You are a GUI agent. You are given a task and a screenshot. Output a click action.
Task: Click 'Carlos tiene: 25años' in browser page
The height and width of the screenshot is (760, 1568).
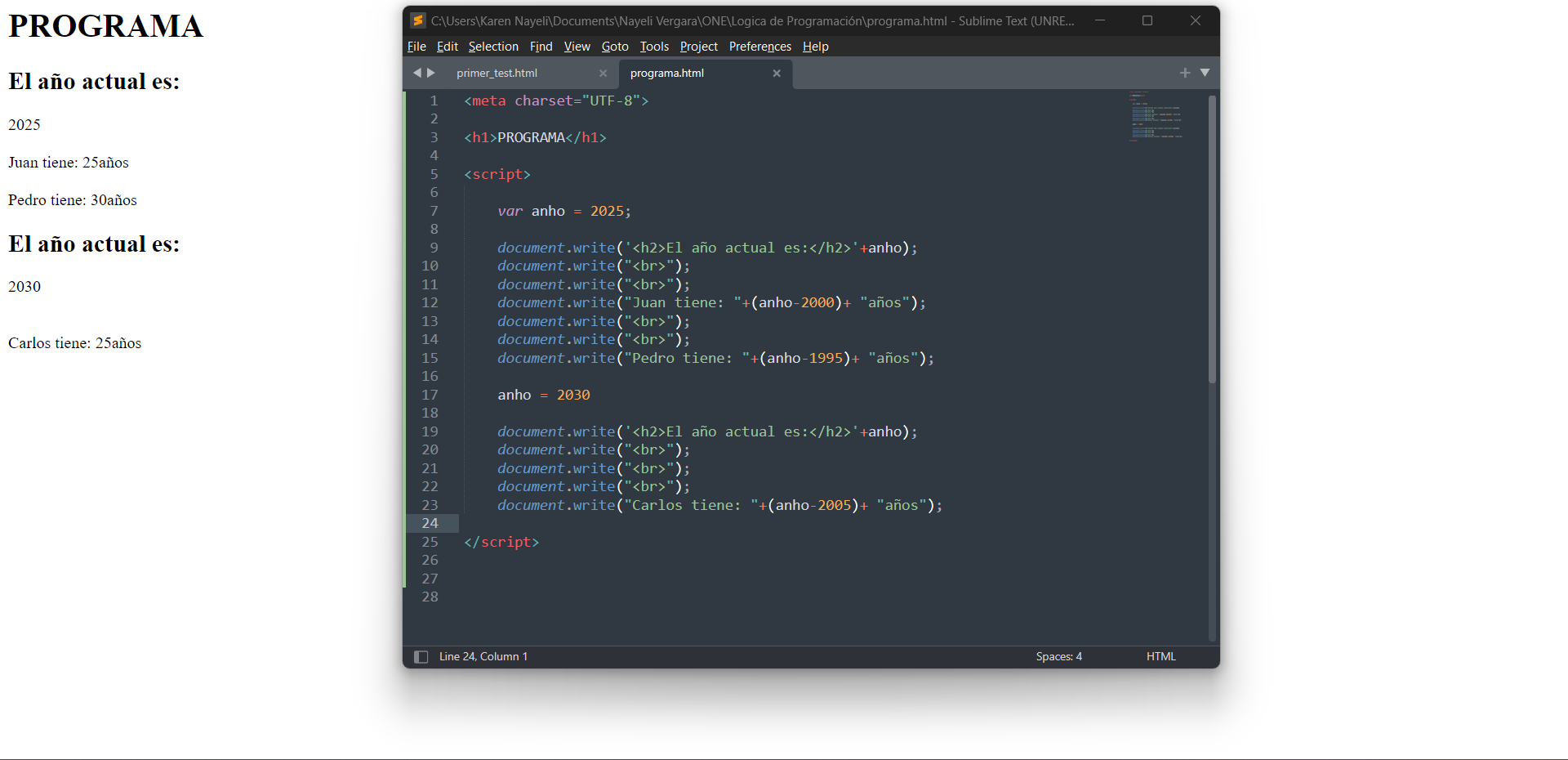[75, 343]
